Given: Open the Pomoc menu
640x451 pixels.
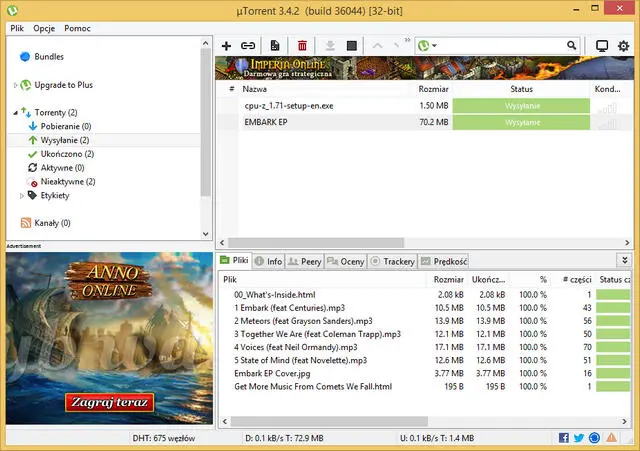Looking at the screenshot, I should [77, 28].
